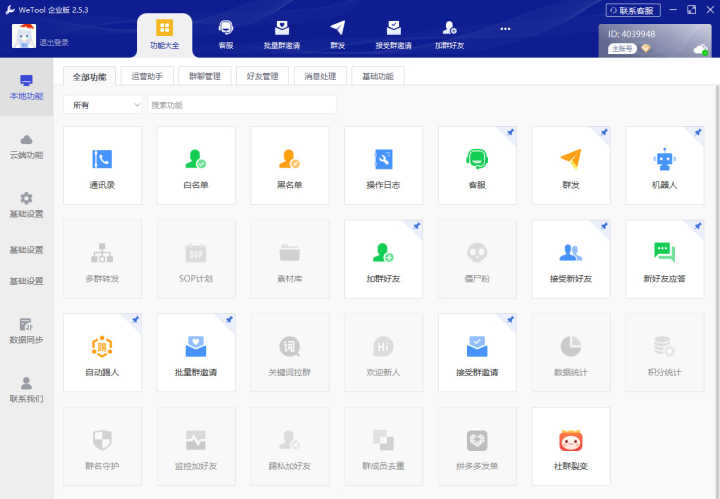The height and width of the screenshot is (499, 720).
Task: Switch to the 好友管理 tab
Action: (263, 76)
